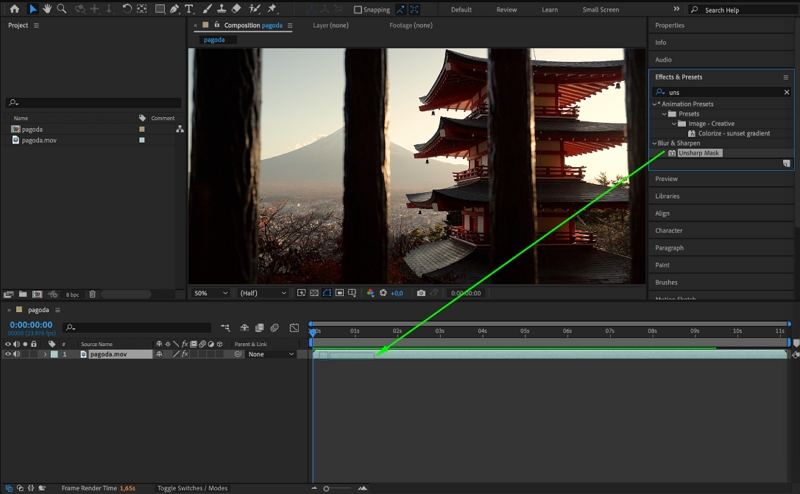Click the Puppet Pin tool
The image size is (800, 494).
pyautogui.click(x=271, y=9)
